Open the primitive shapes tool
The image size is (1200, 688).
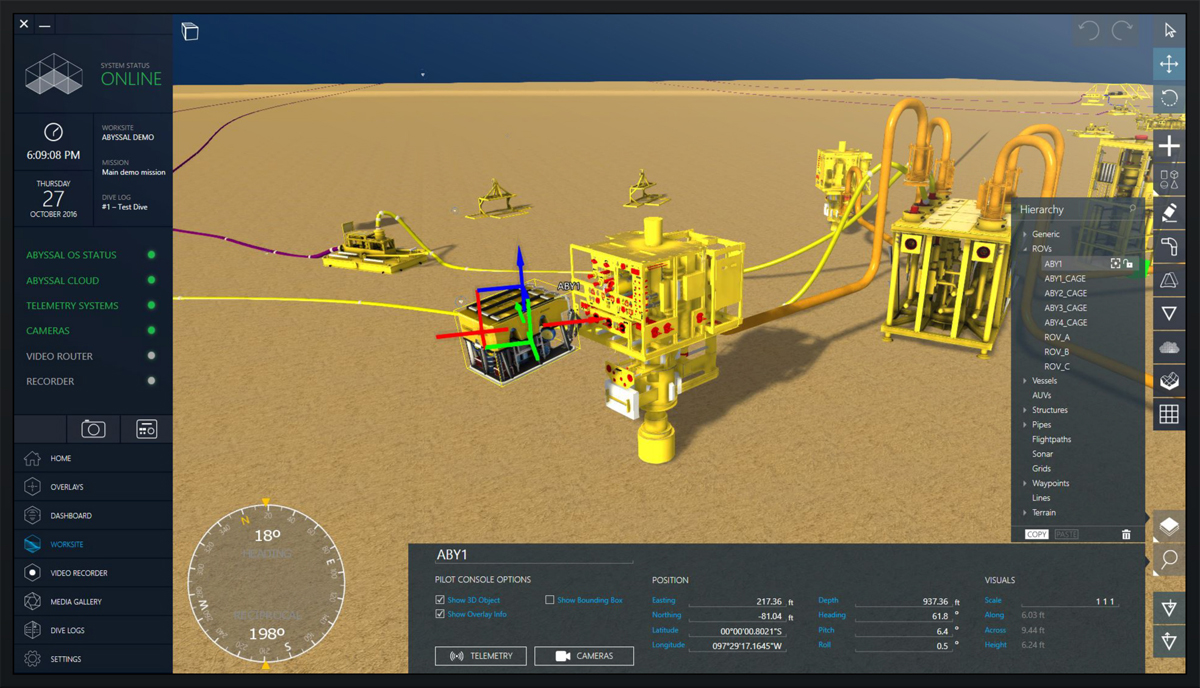click(1169, 180)
